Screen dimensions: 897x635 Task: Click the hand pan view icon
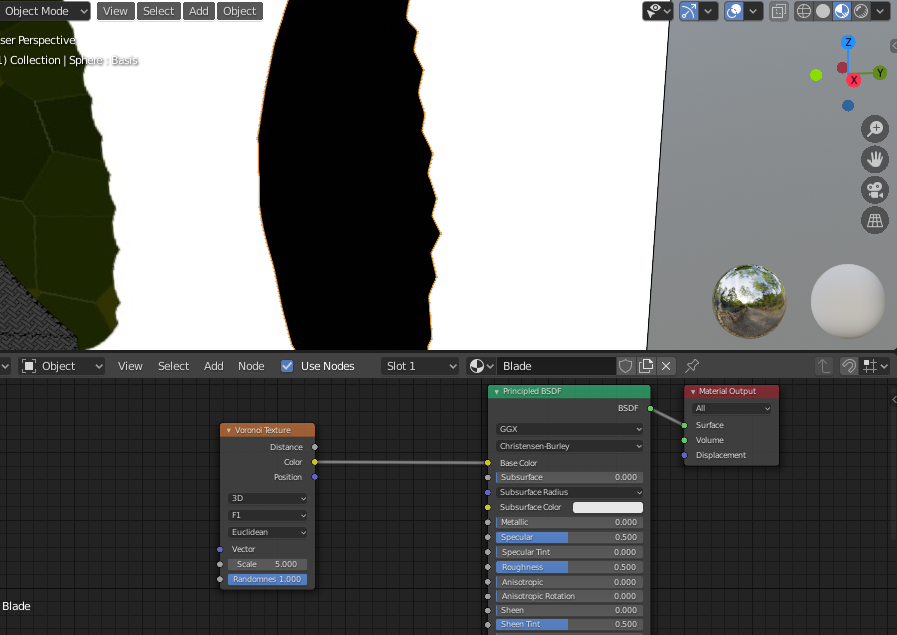[x=875, y=159]
